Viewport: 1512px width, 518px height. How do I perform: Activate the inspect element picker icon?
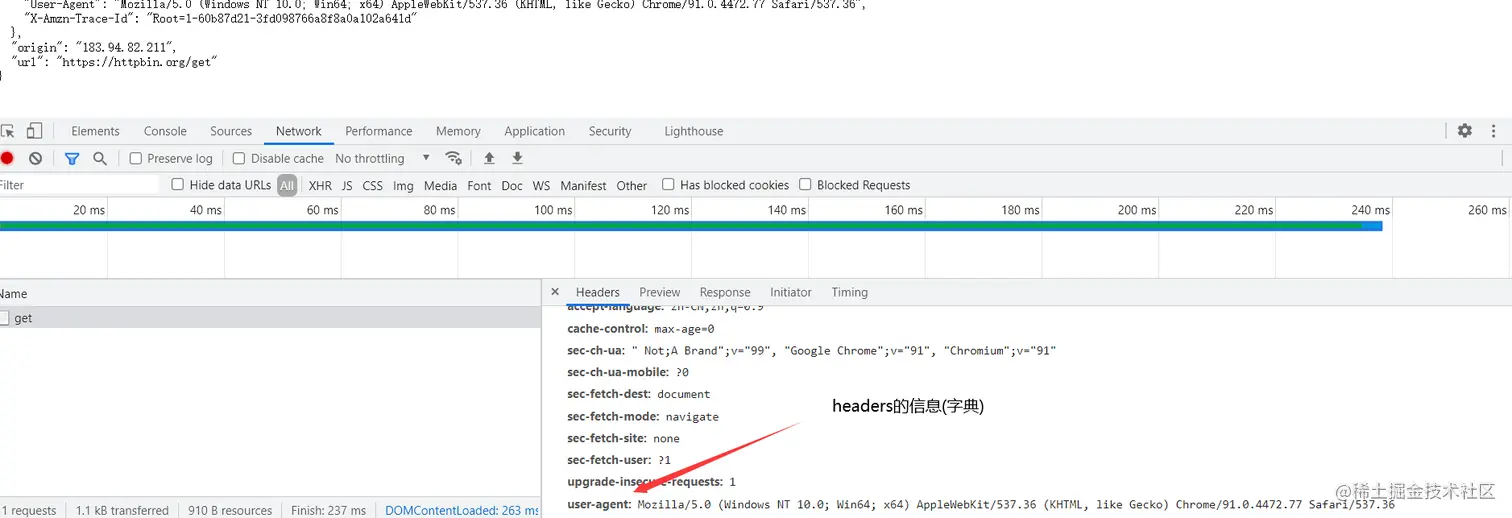(7, 131)
